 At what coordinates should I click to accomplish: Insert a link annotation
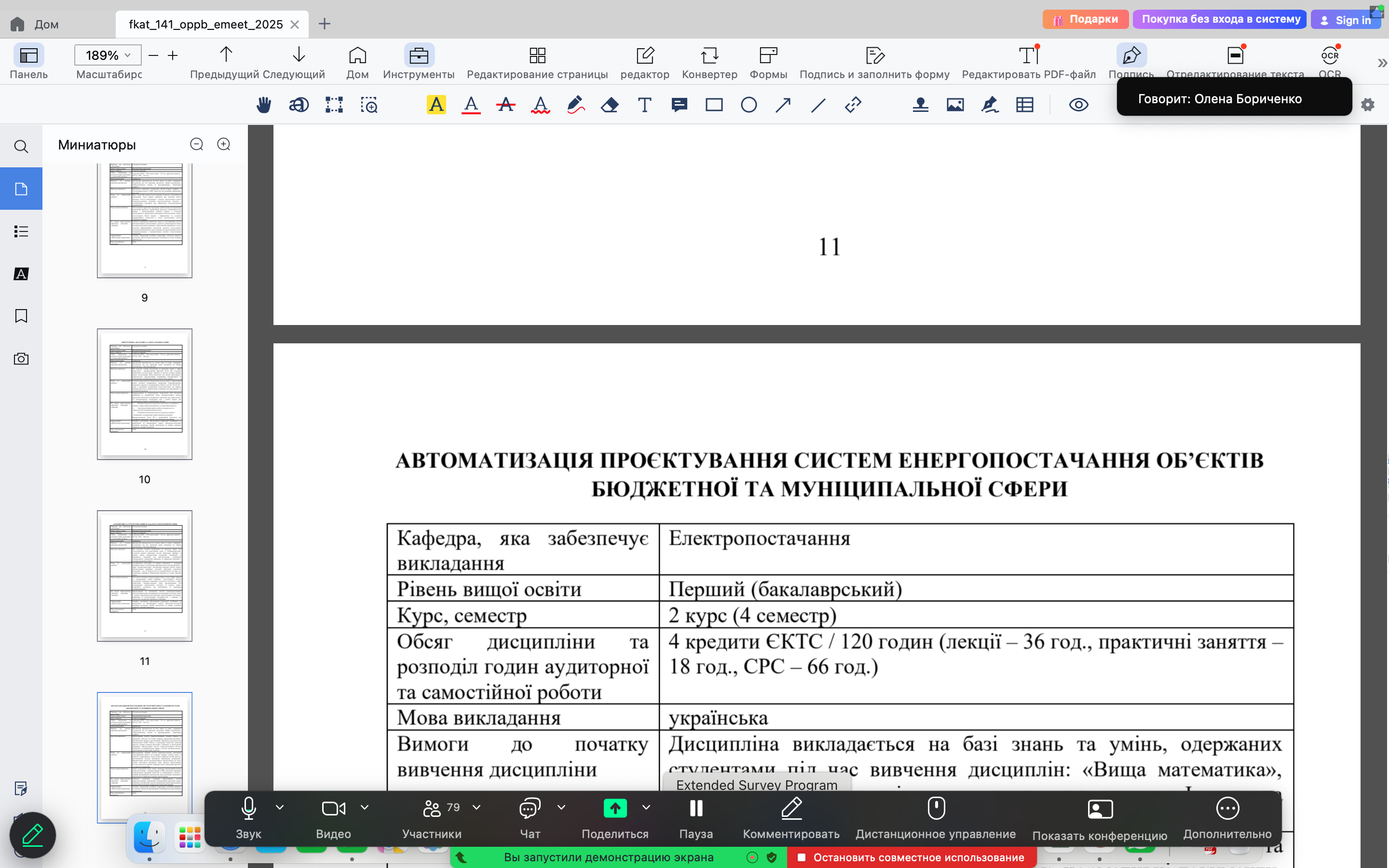point(854,105)
